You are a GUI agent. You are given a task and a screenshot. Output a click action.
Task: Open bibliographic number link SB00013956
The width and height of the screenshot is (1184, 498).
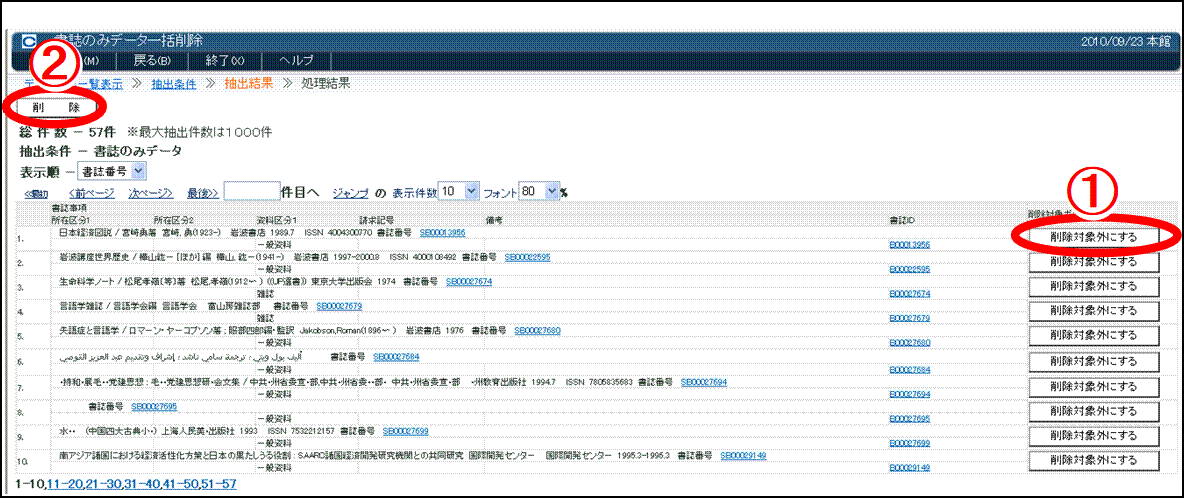click(442, 232)
